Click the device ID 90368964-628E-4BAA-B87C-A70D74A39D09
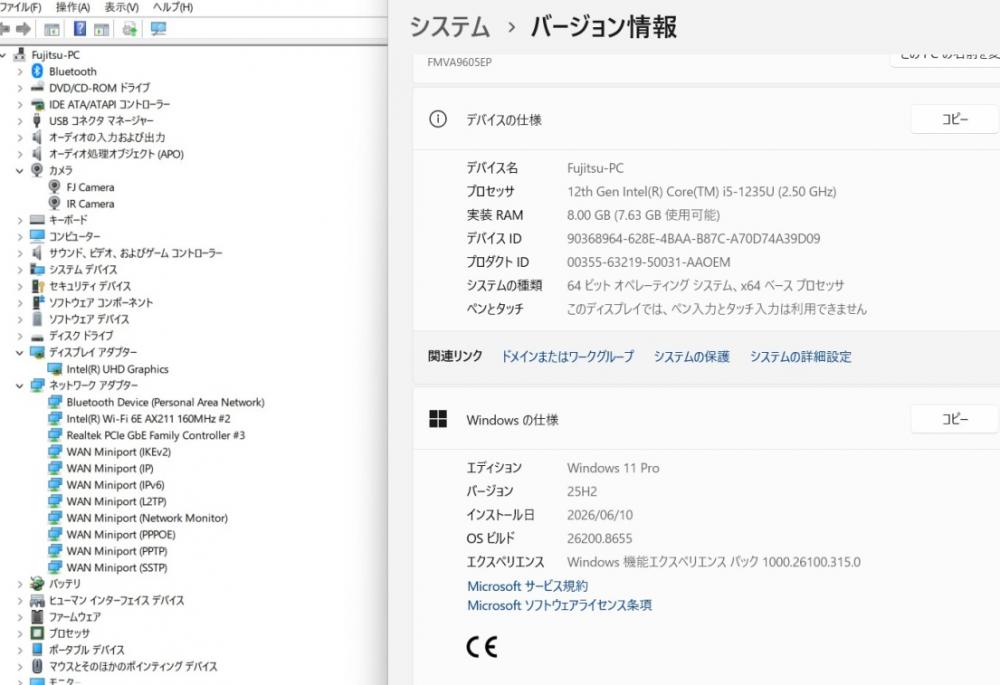Screen dimensions: 1000x685 [693, 239]
